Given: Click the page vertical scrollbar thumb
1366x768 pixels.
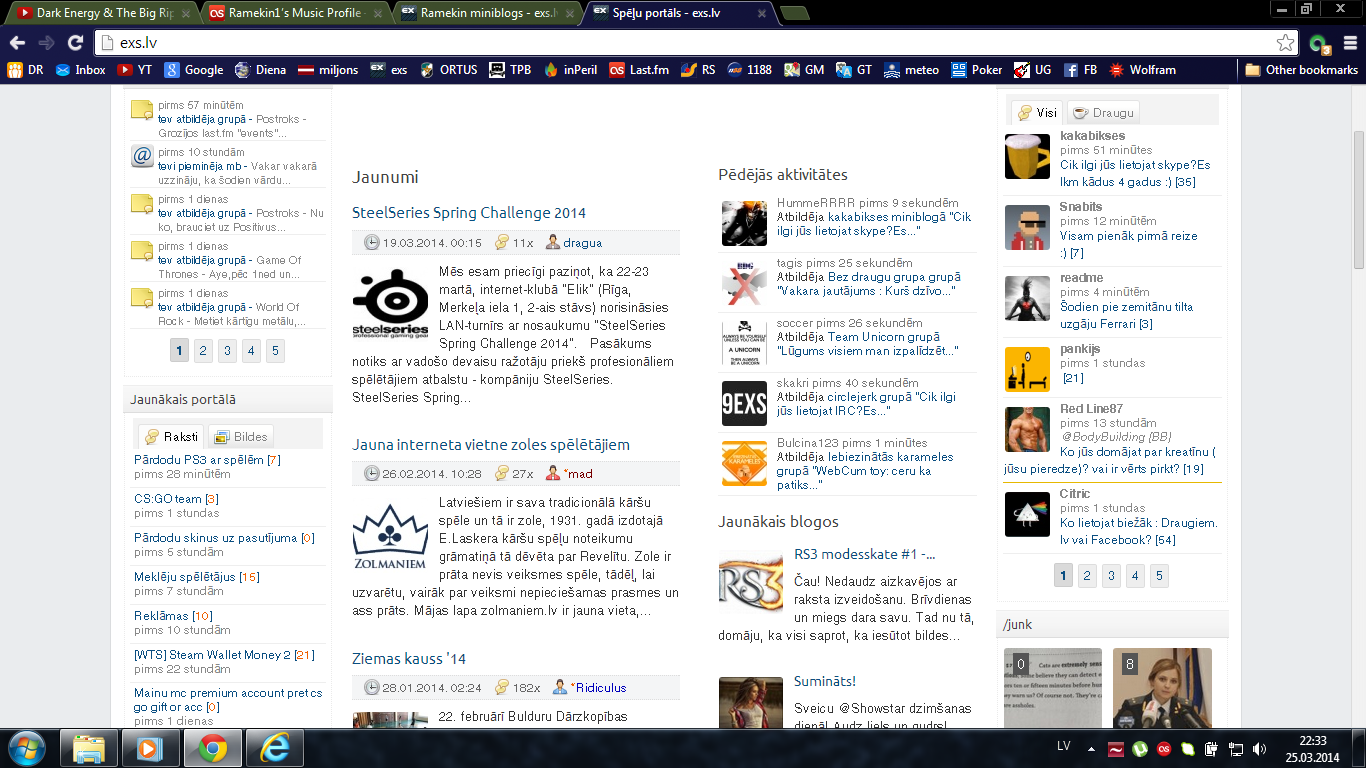Looking at the screenshot, I should click(1358, 200).
